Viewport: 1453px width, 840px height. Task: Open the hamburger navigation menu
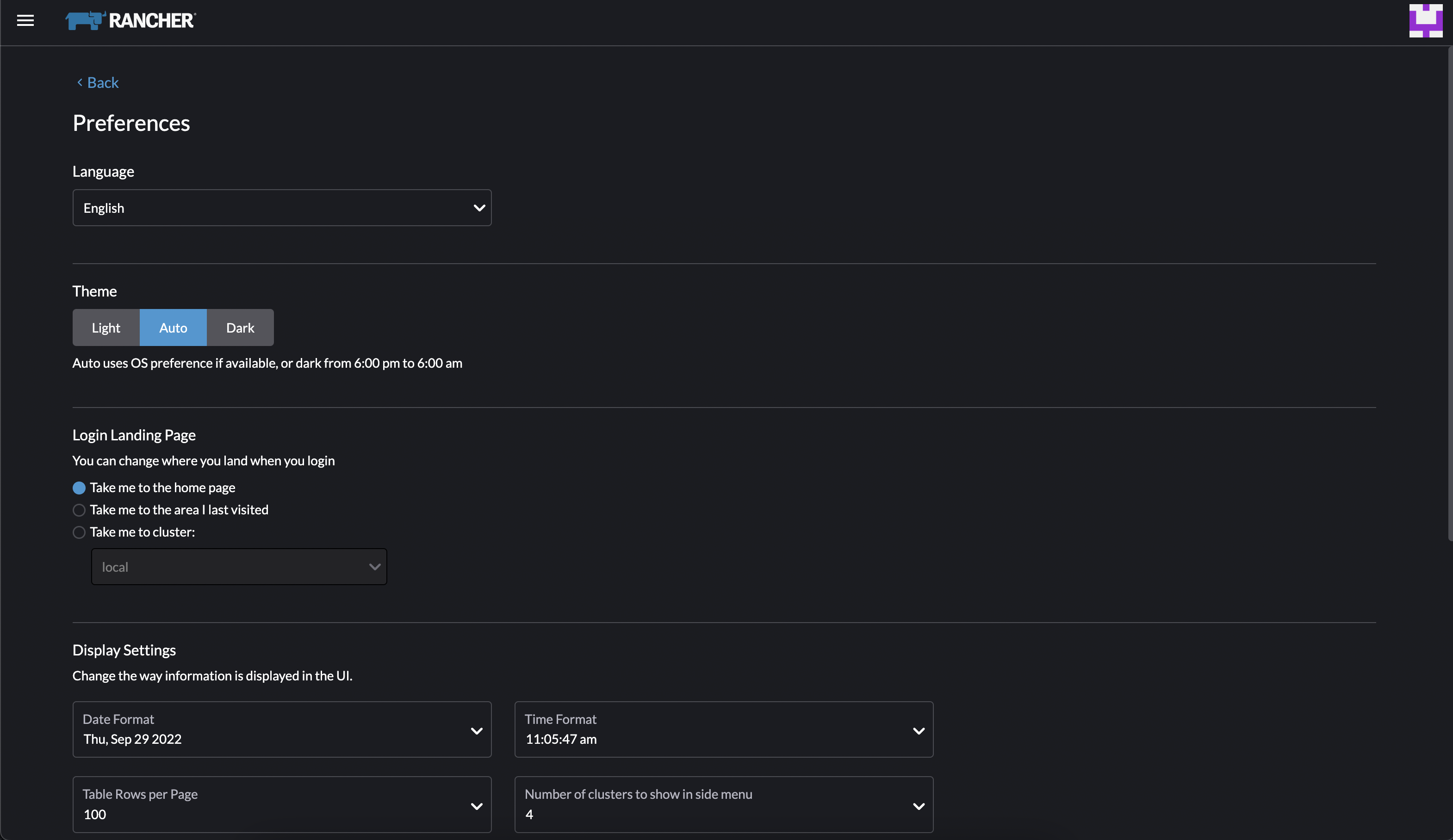tap(25, 21)
